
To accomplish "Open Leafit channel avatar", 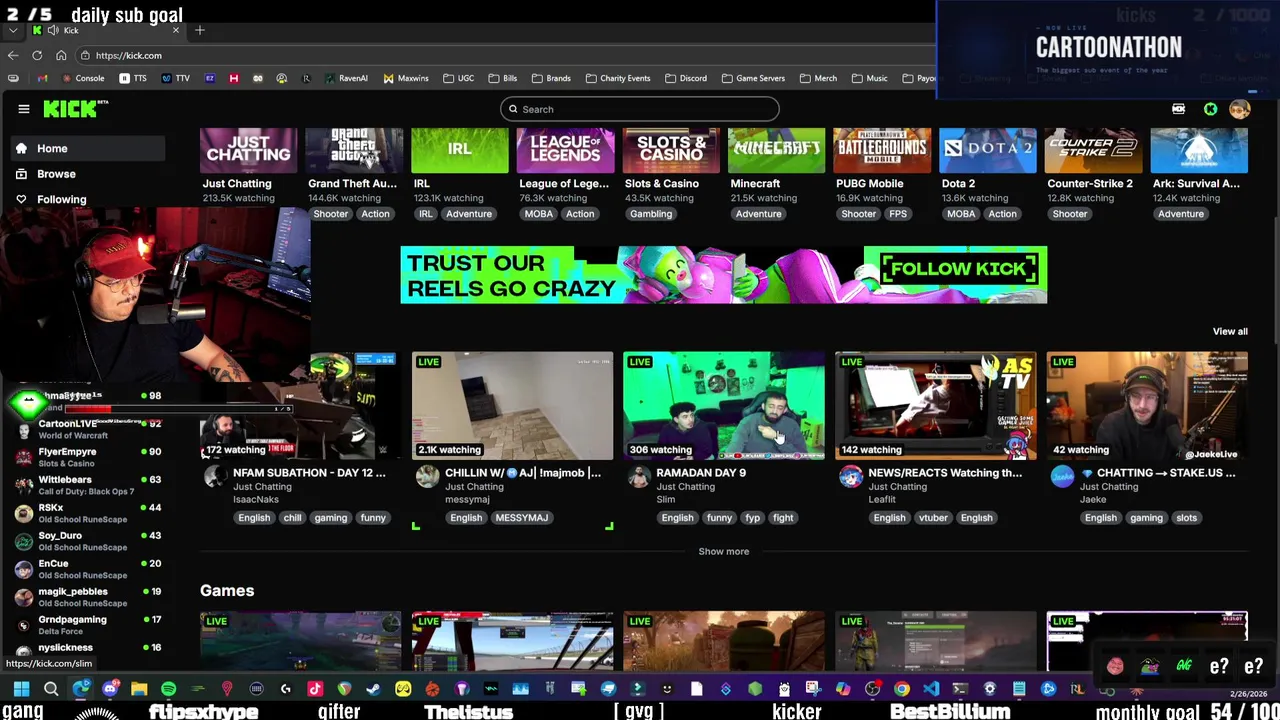I will point(851,476).
